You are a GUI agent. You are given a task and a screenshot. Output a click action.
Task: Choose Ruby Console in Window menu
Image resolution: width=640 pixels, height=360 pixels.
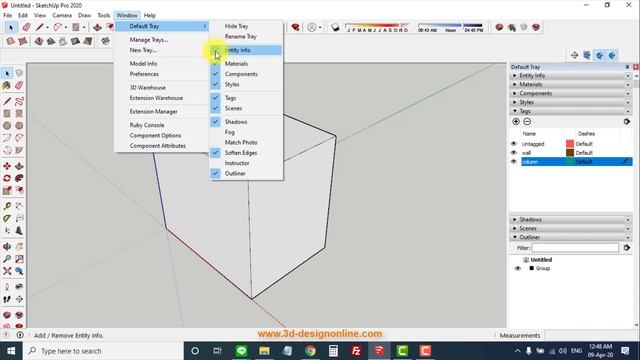[x=147, y=125]
